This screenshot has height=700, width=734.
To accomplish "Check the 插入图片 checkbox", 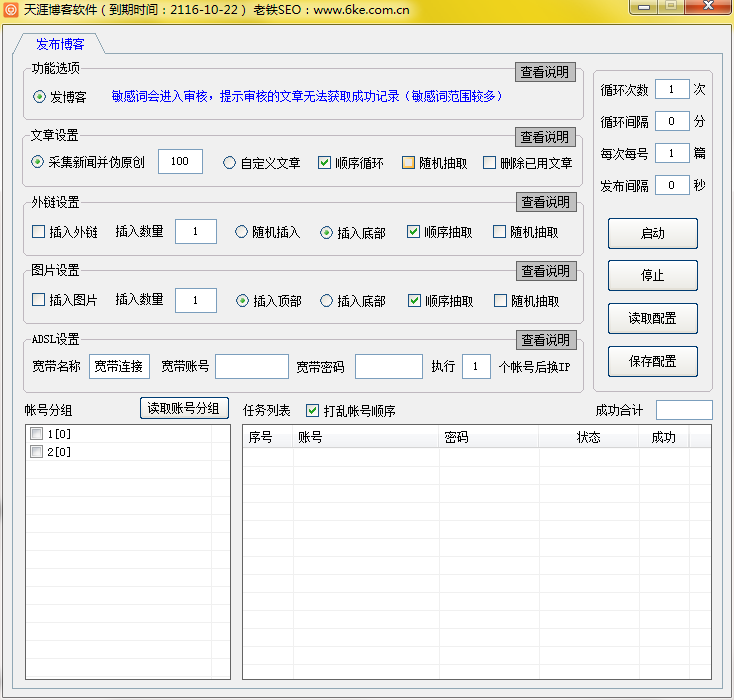I will click(39, 300).
